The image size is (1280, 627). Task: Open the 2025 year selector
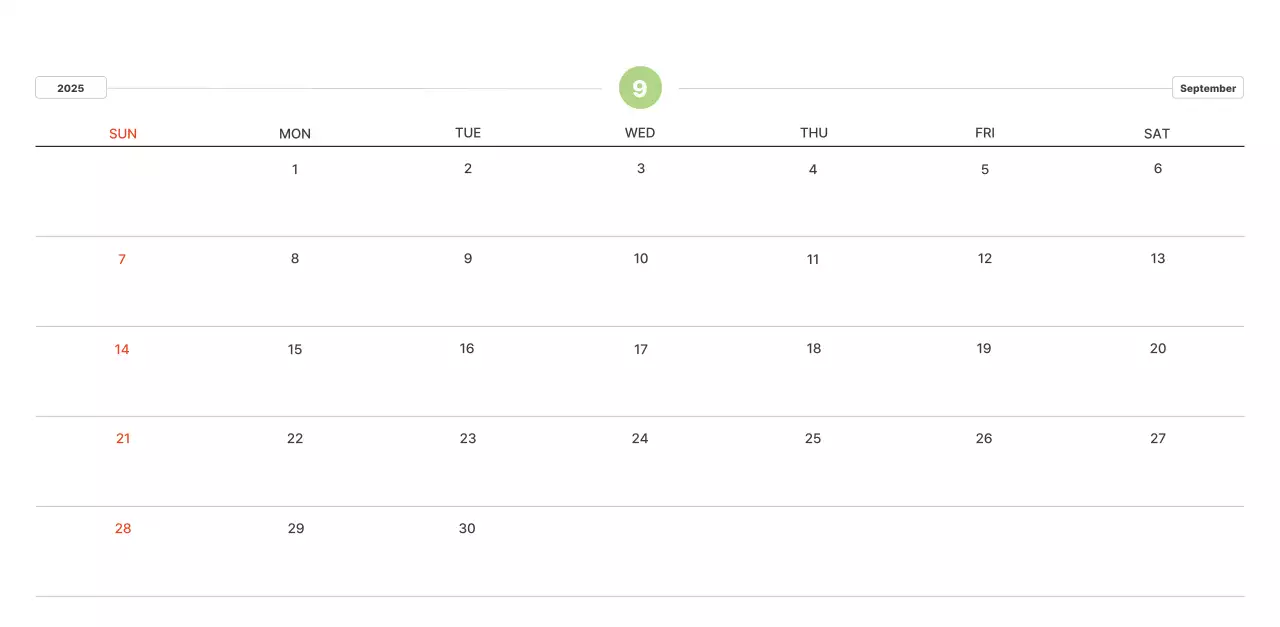pos(71,88)
